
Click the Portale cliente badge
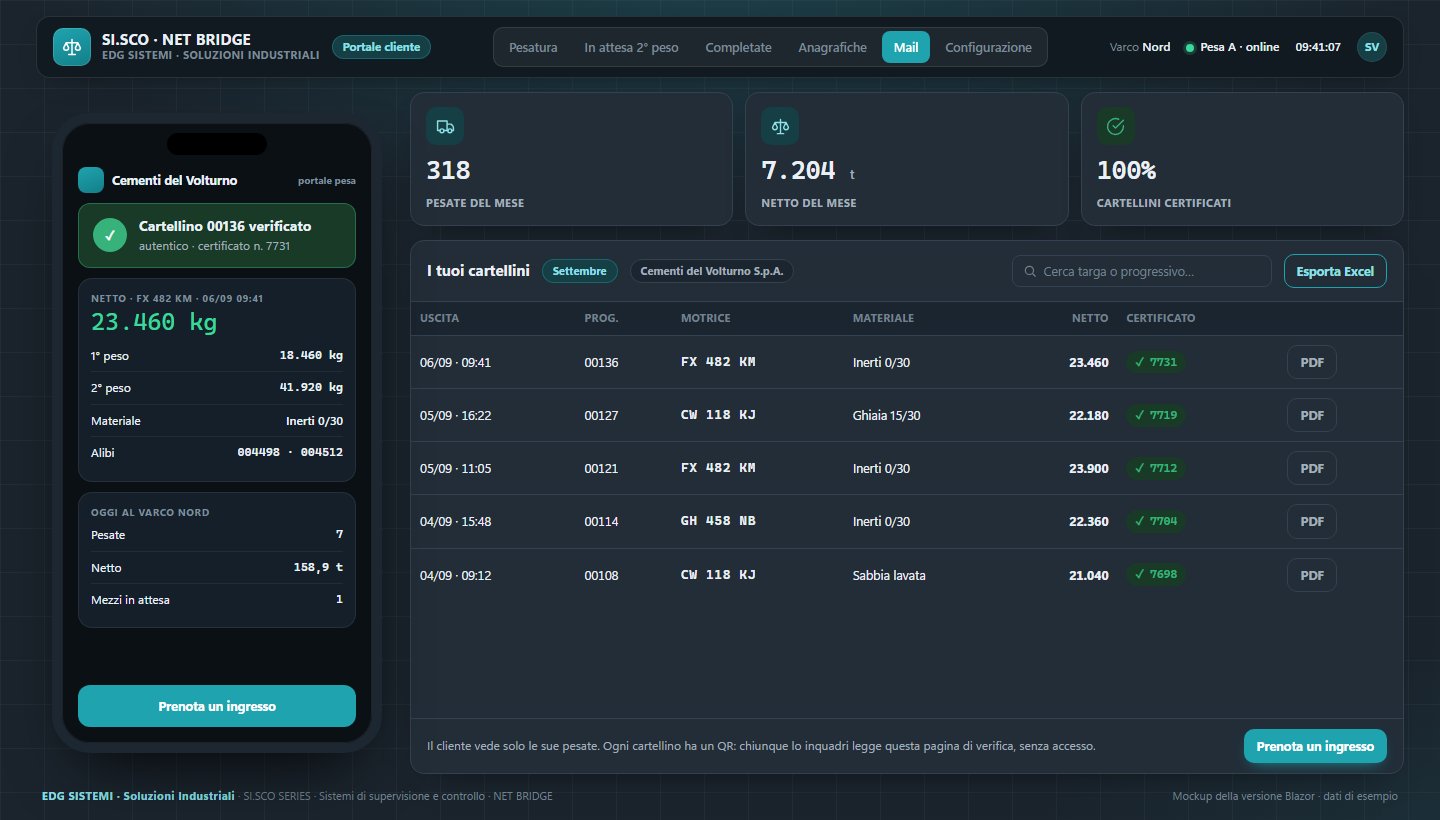(x=381, y=47)
